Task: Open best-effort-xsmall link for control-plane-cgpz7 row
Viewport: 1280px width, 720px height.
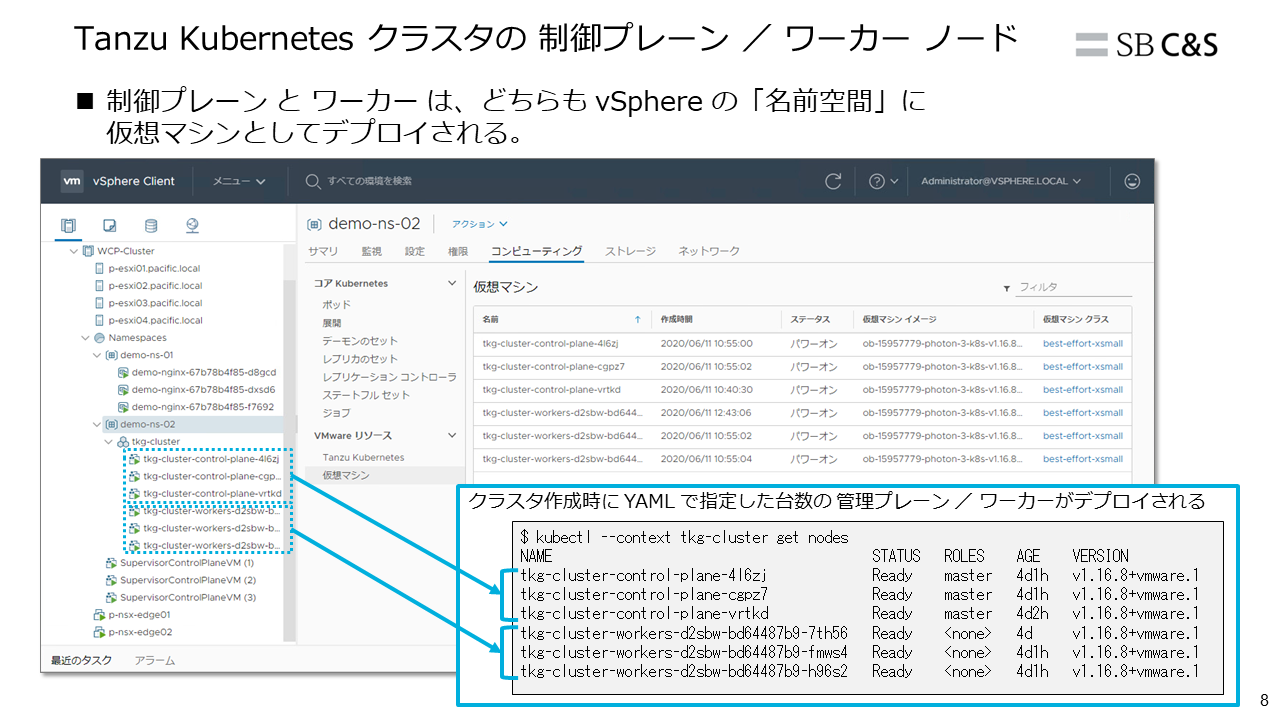Action: click(x=1083, y=366)
